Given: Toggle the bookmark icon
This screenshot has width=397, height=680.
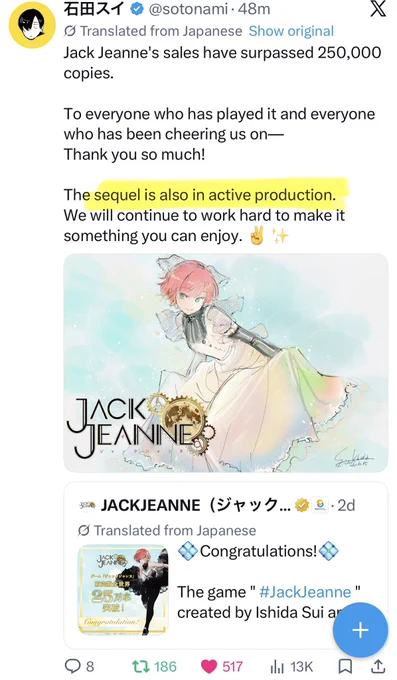Looking at the screenshot, I should [345, 667].
